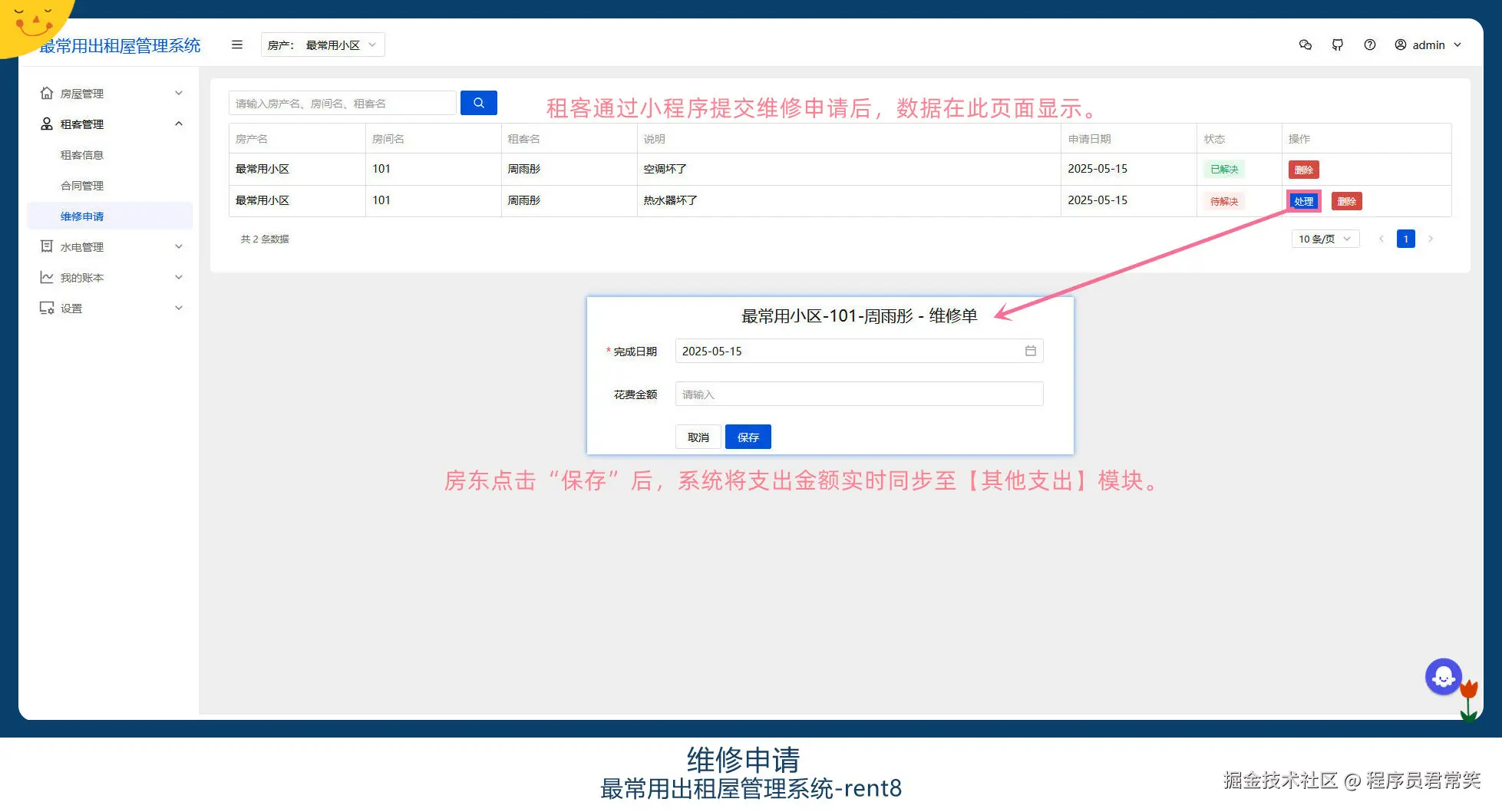Open the WeChat contact icon in the header
Image resolution: width=1502 pixels, height=812 pixels.
click(1305, 45)
